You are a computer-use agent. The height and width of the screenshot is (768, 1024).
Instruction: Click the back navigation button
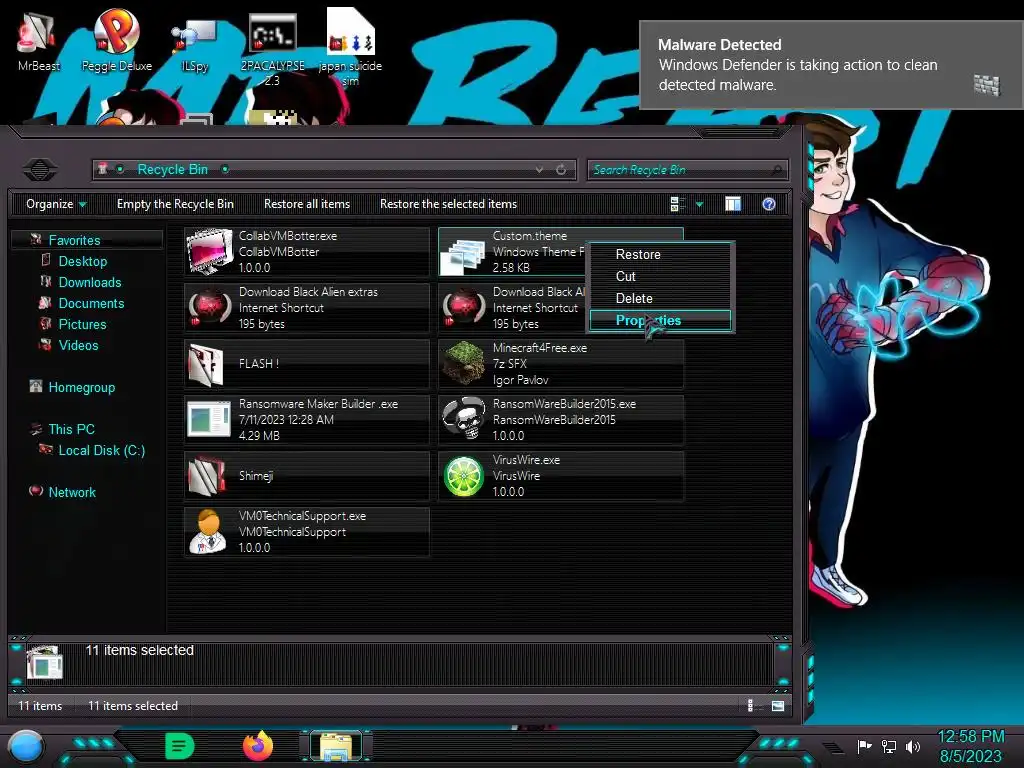[40, 170]
